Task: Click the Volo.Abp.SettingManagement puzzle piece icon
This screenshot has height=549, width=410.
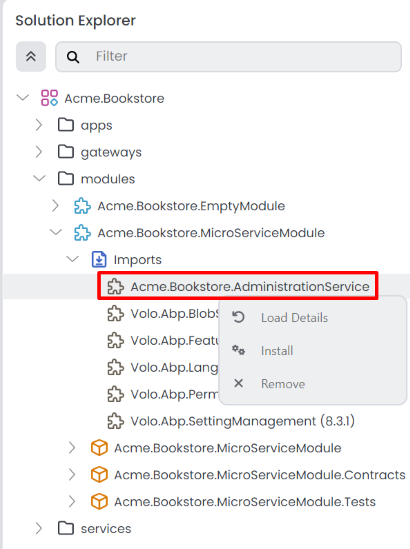Action: (116, 421)
